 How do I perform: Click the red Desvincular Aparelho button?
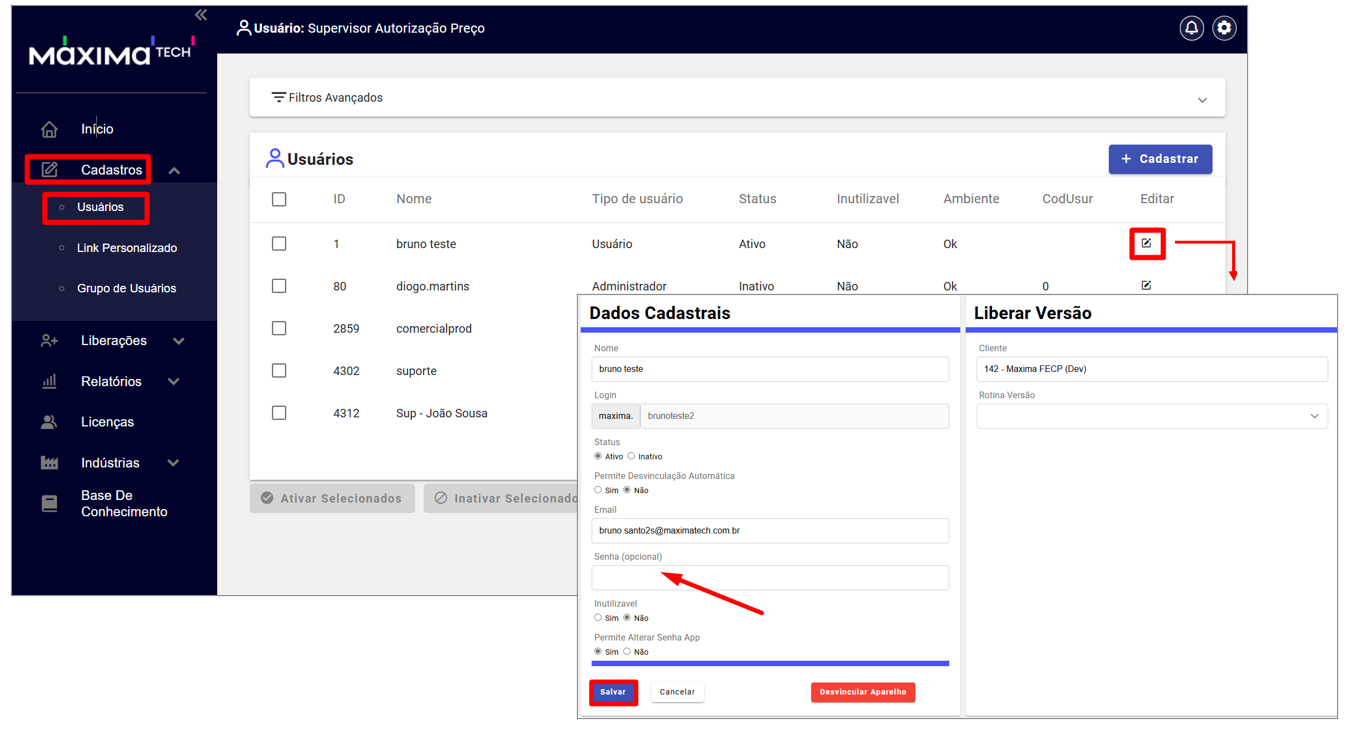pyautogui.click(x=862, y=692)
